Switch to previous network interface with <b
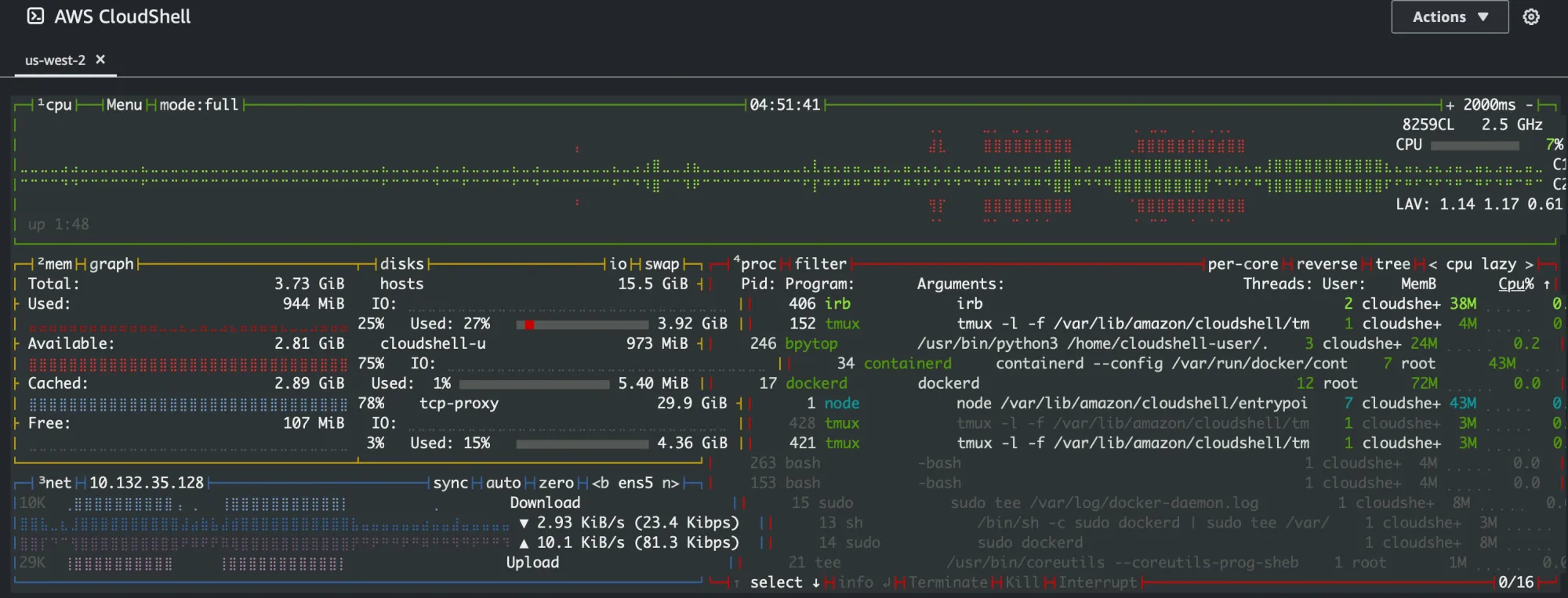The height and width of the screenshot is (598, 1568). (x=601, y=483)
